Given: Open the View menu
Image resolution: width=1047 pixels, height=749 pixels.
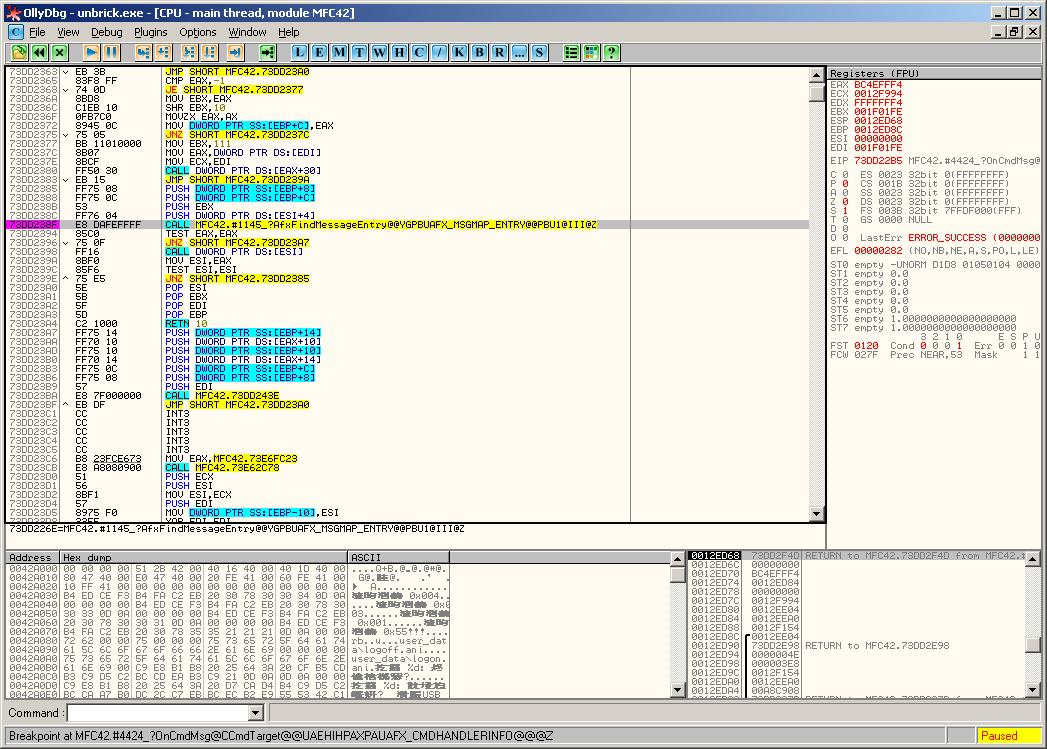Looking at the screenshot, I should coord(68,31).
